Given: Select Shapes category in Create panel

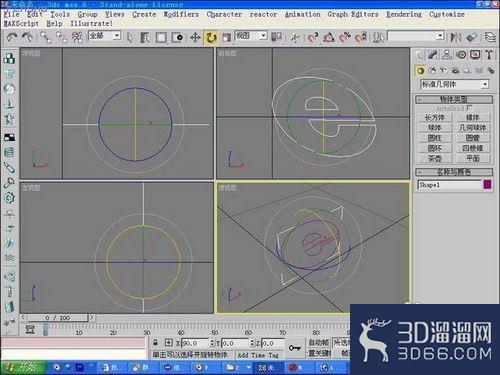Looking at the screenshot, I should click(x=432, y=71).
